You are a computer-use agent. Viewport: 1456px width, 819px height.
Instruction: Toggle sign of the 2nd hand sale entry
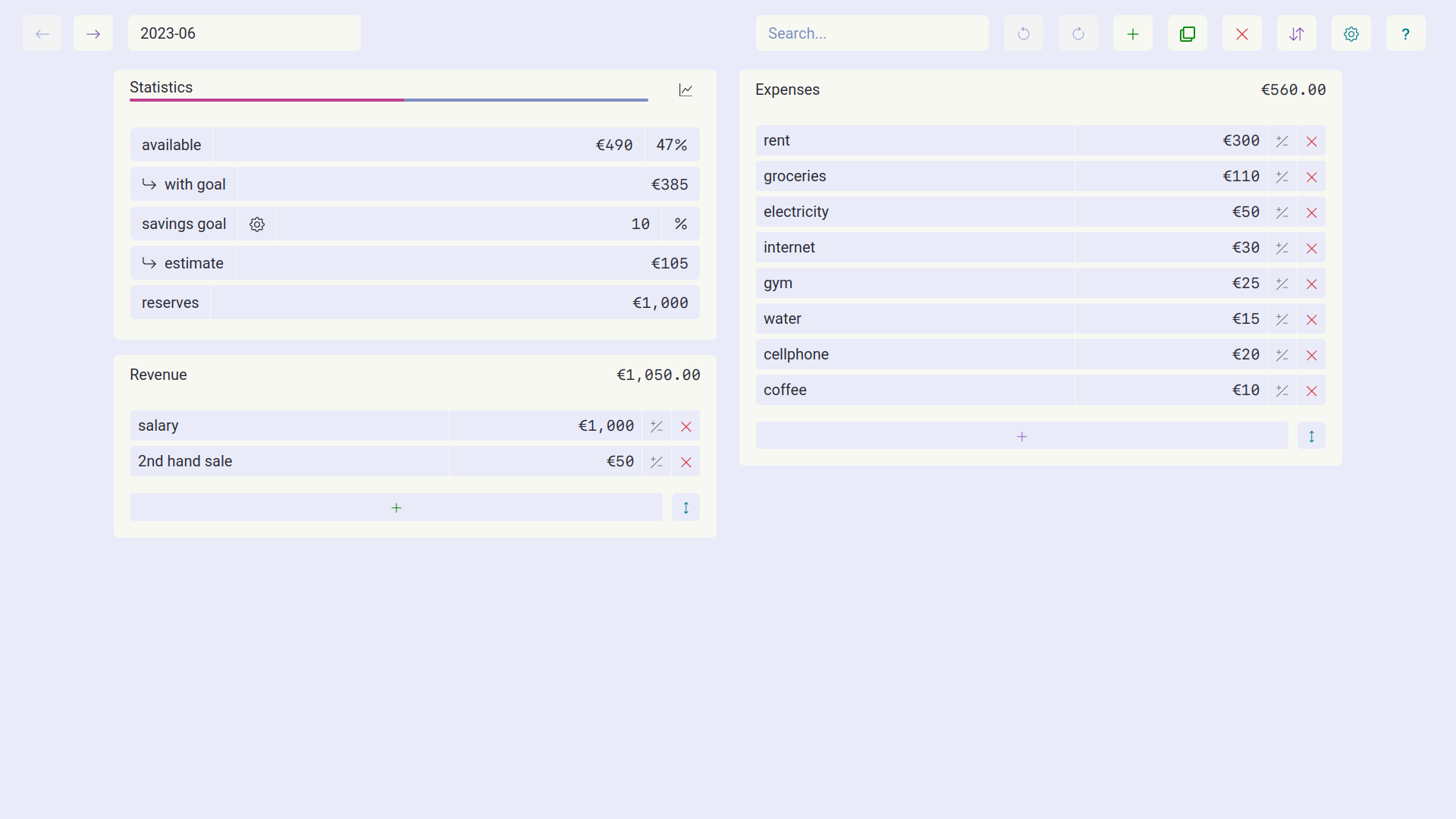coord(657,462)
